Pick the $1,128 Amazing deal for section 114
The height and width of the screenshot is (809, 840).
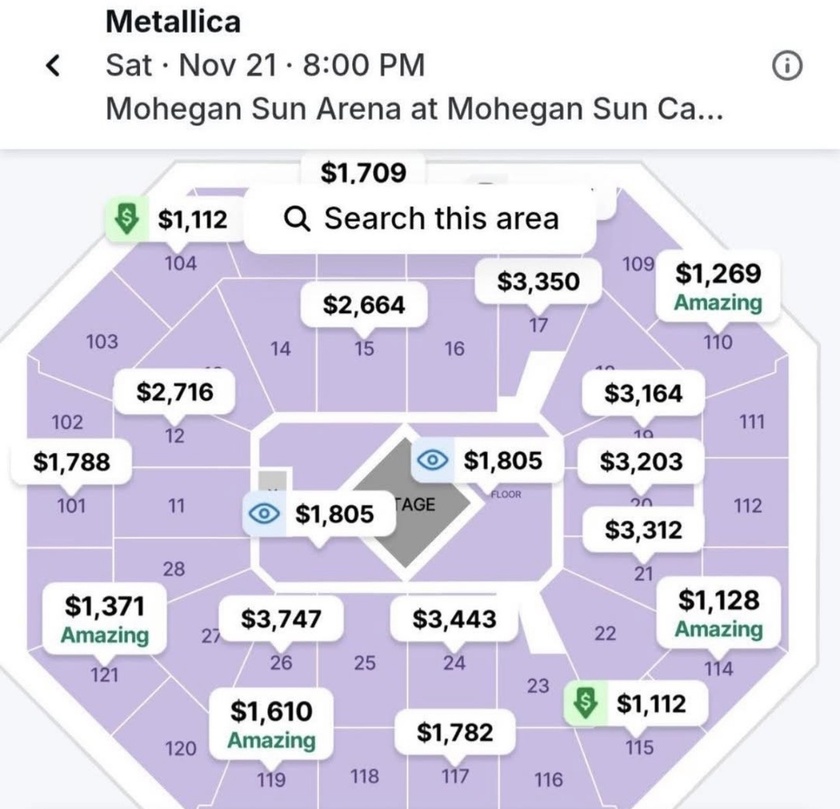click(718, 613)
